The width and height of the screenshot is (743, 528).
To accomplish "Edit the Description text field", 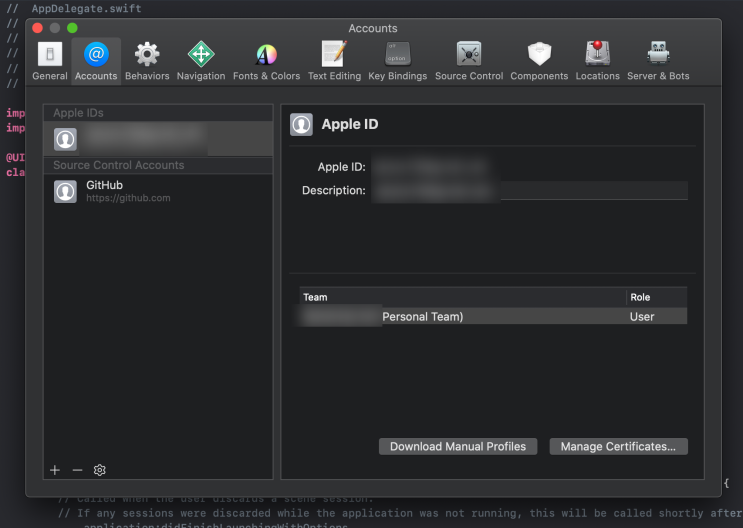I will tap(529, 191).
